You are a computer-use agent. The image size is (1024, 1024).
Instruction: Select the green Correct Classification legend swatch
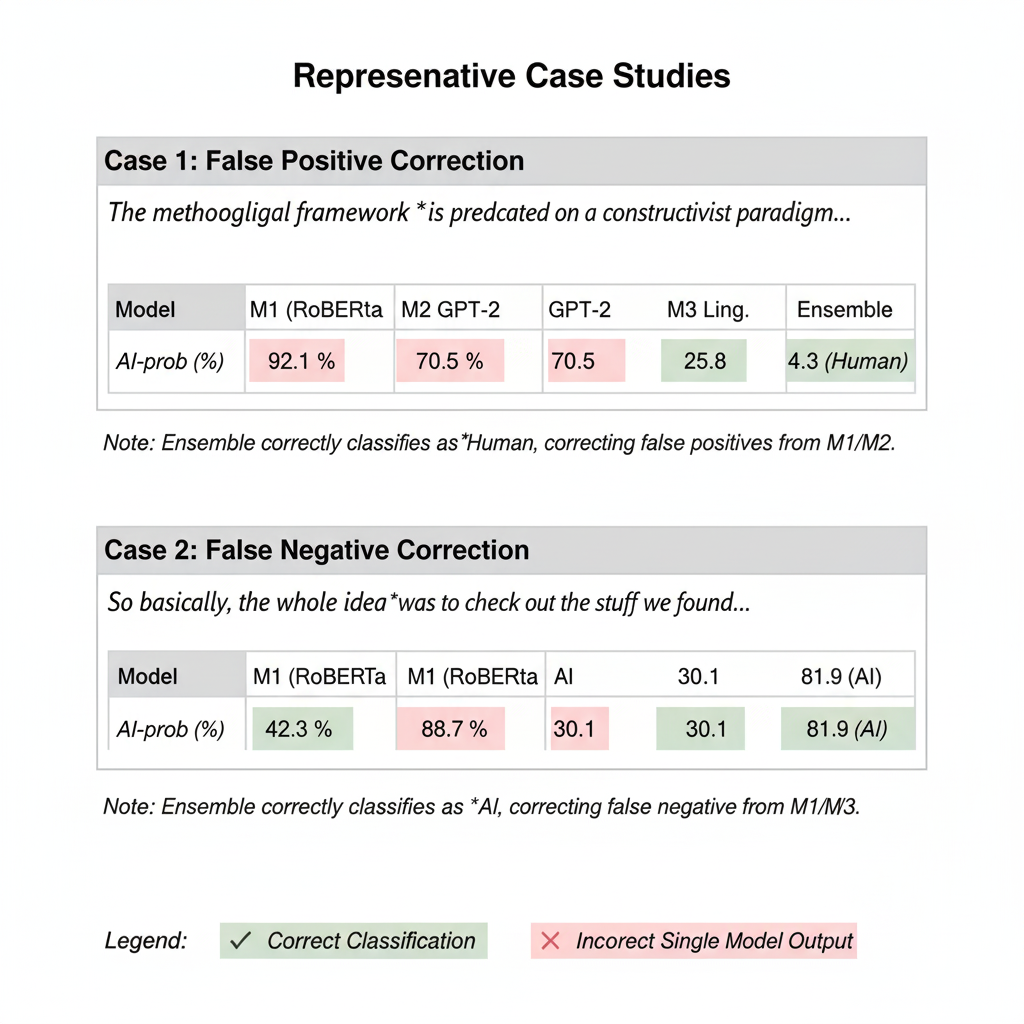tap(354, 940)
